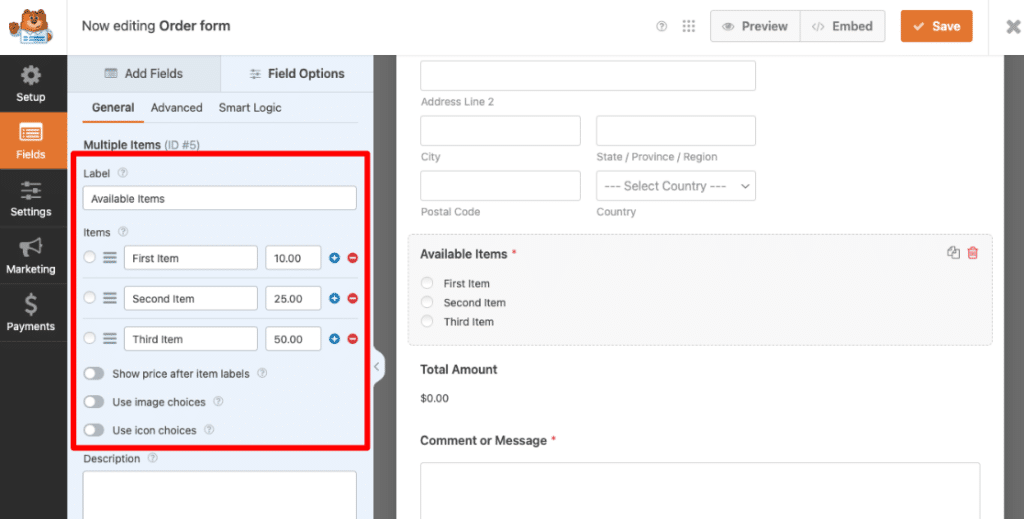Turn on Use image choices
Screen dimensions: 1024x519
pos(94,402)
